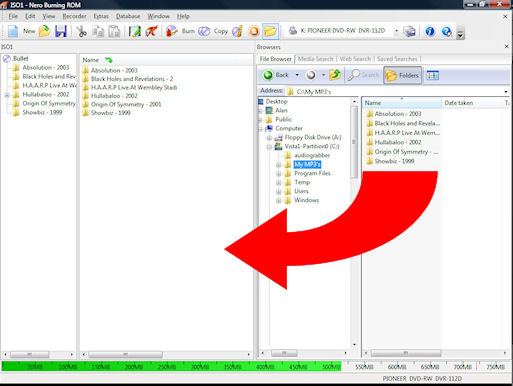Click the Search magnifier button
This screenshot has width=513, height=386.
click(x=363, y=75)
